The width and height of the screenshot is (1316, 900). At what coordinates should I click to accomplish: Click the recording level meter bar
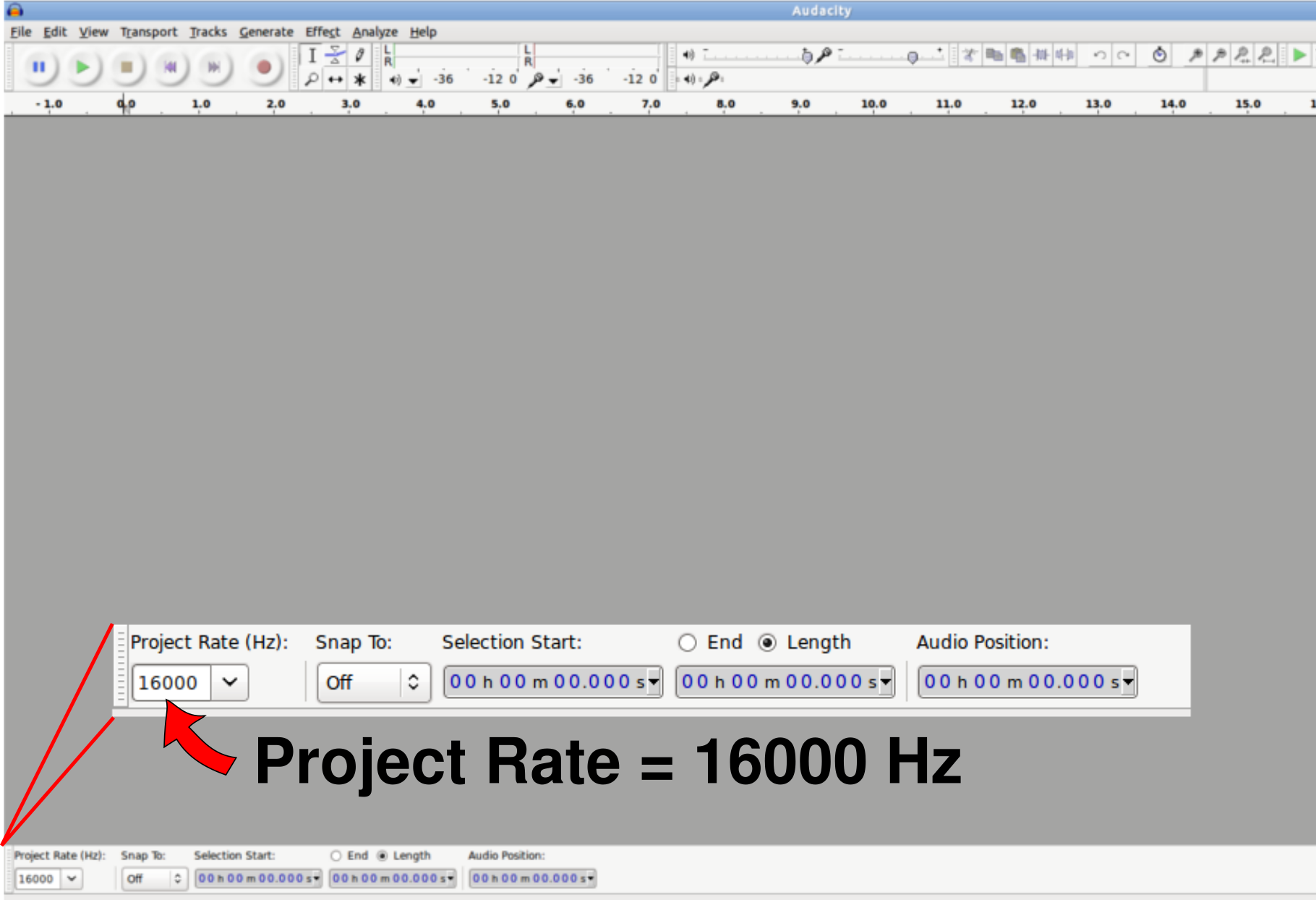click(x=596, y=56)
